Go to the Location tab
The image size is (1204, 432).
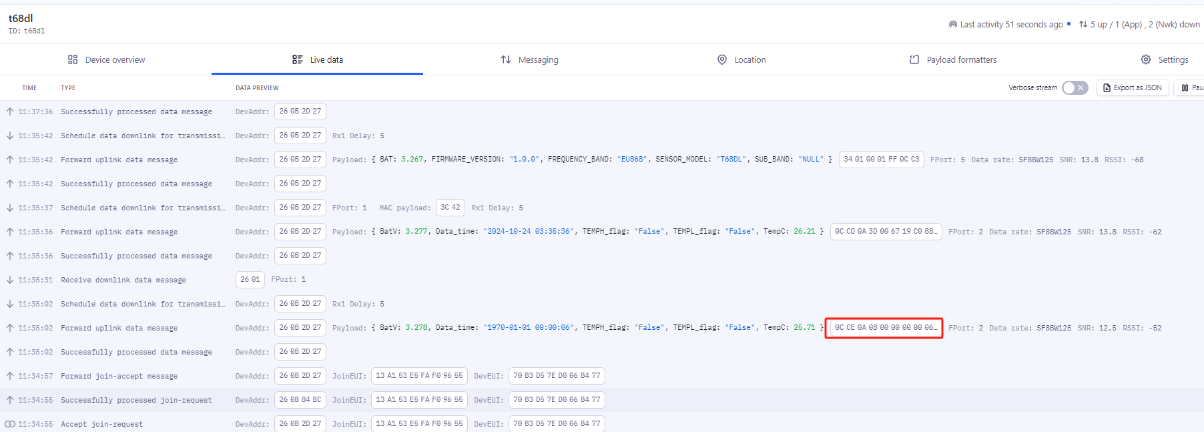click(741, 60)
